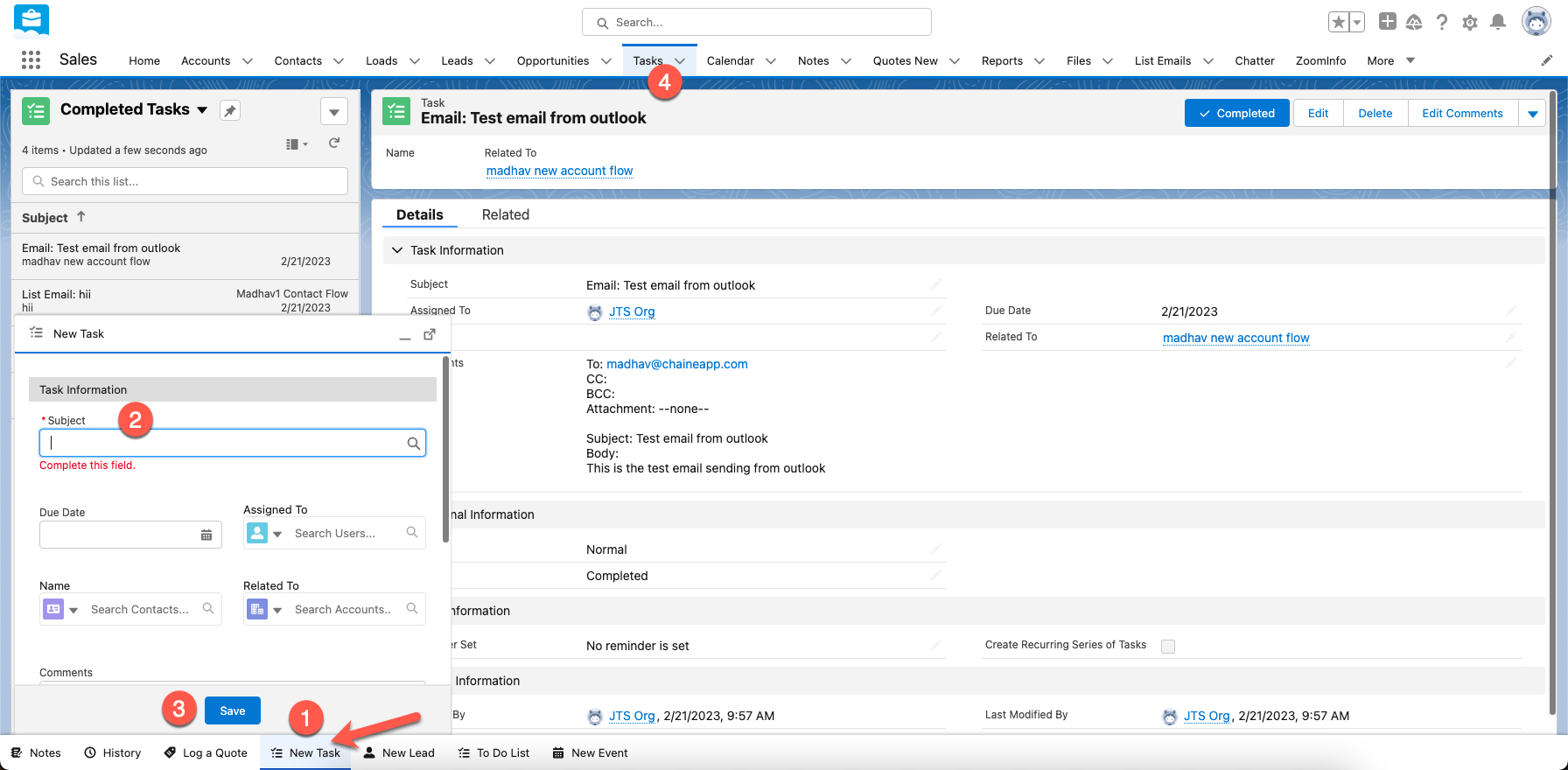Toggle Create Recurring Series of Tasks checkbox

click(1167, 647)
